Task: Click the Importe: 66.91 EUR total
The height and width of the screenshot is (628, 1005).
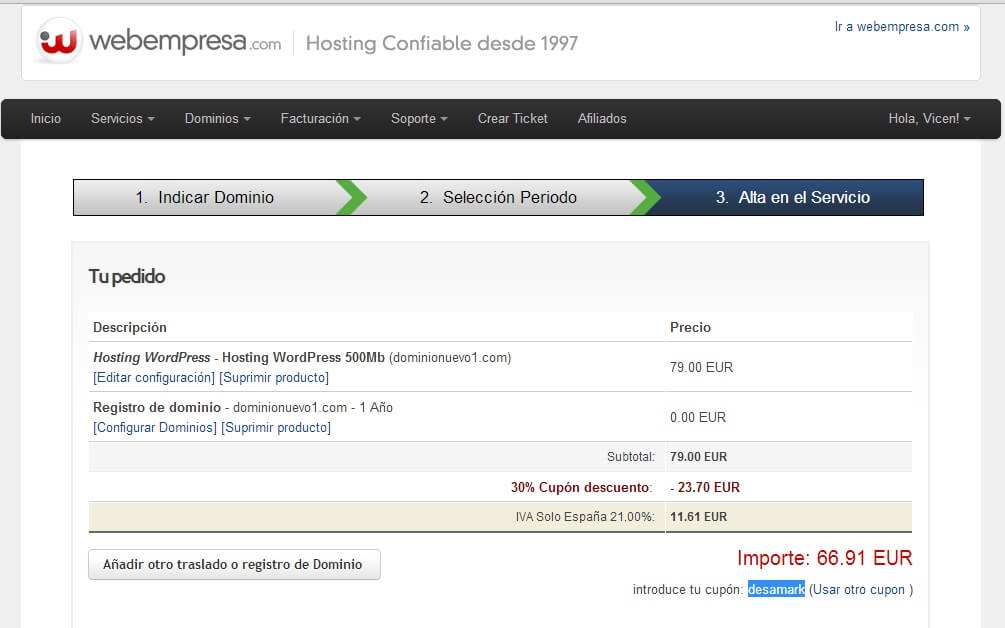Action: point(825,558)
